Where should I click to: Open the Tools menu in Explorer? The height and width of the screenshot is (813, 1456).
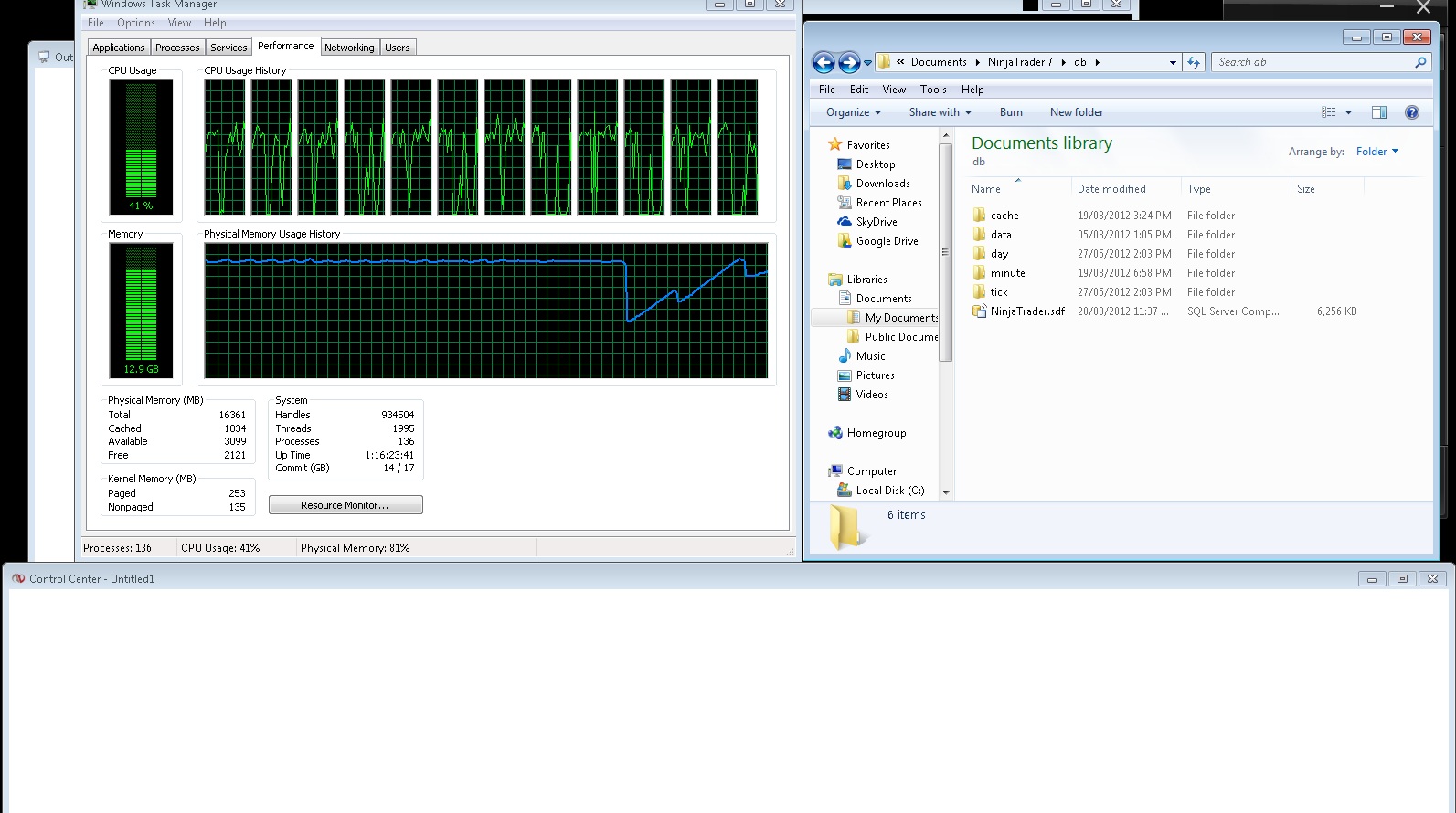(932, 90)
